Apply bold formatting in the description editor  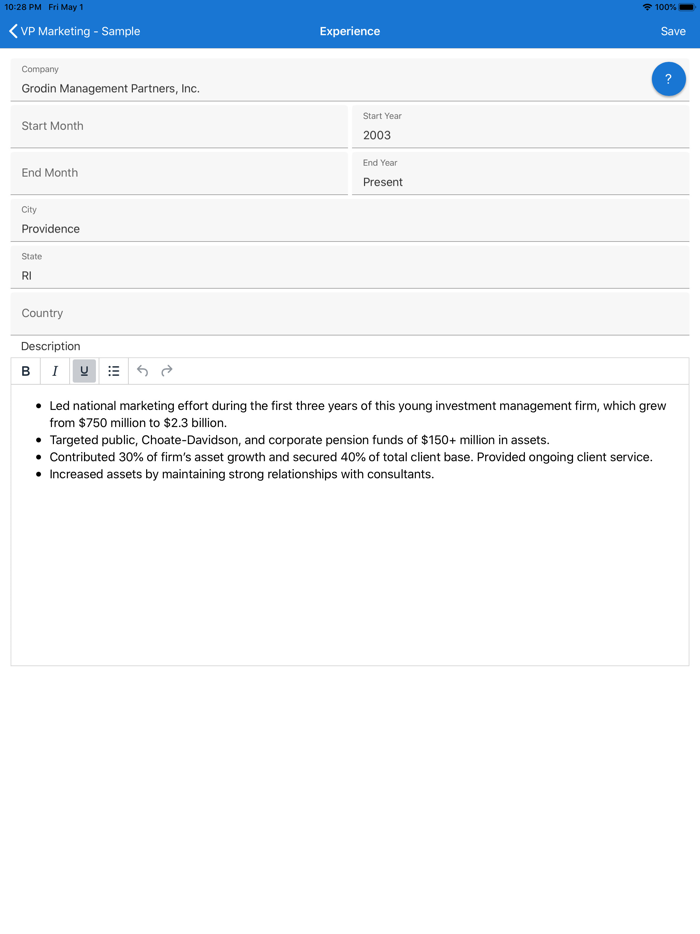tap(25, 371)
